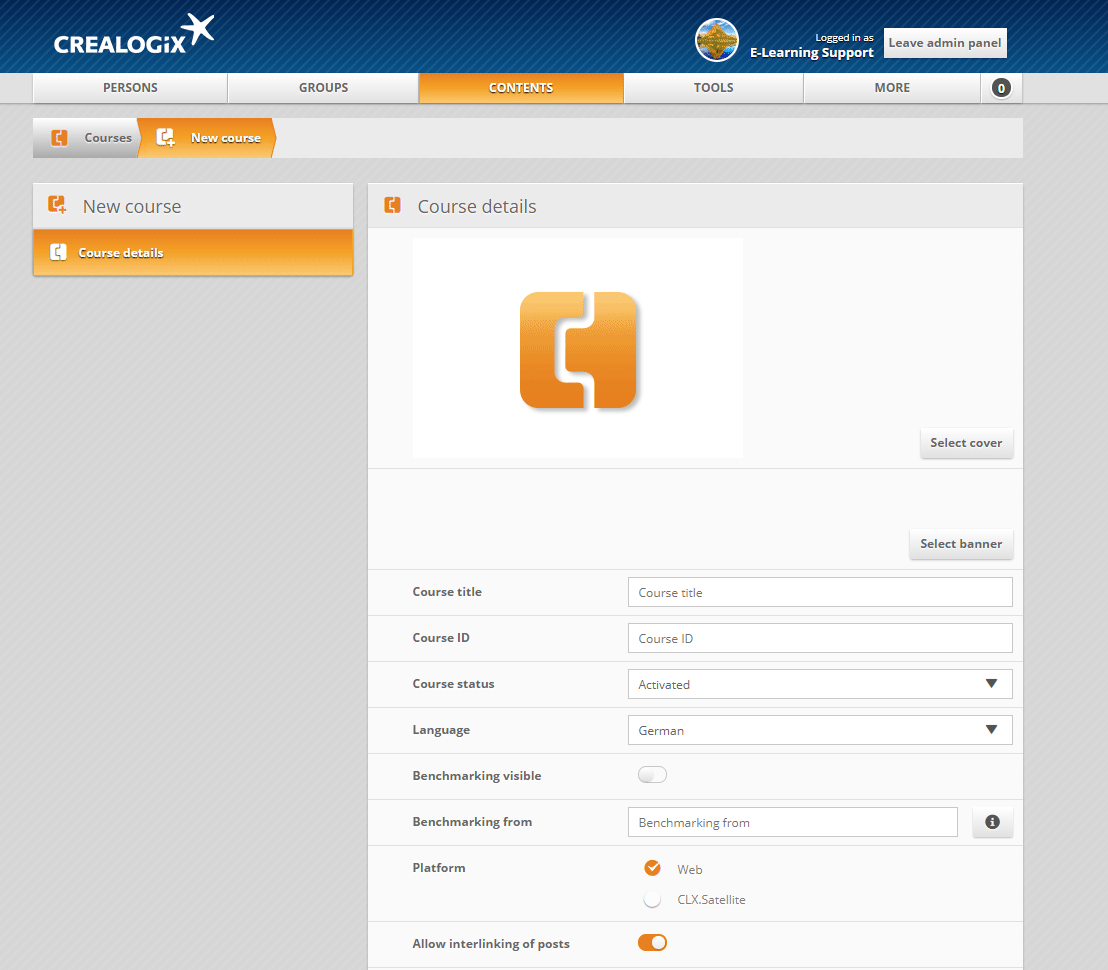
Task: Open the user profile avatar
Action: [x=716, y=41]
